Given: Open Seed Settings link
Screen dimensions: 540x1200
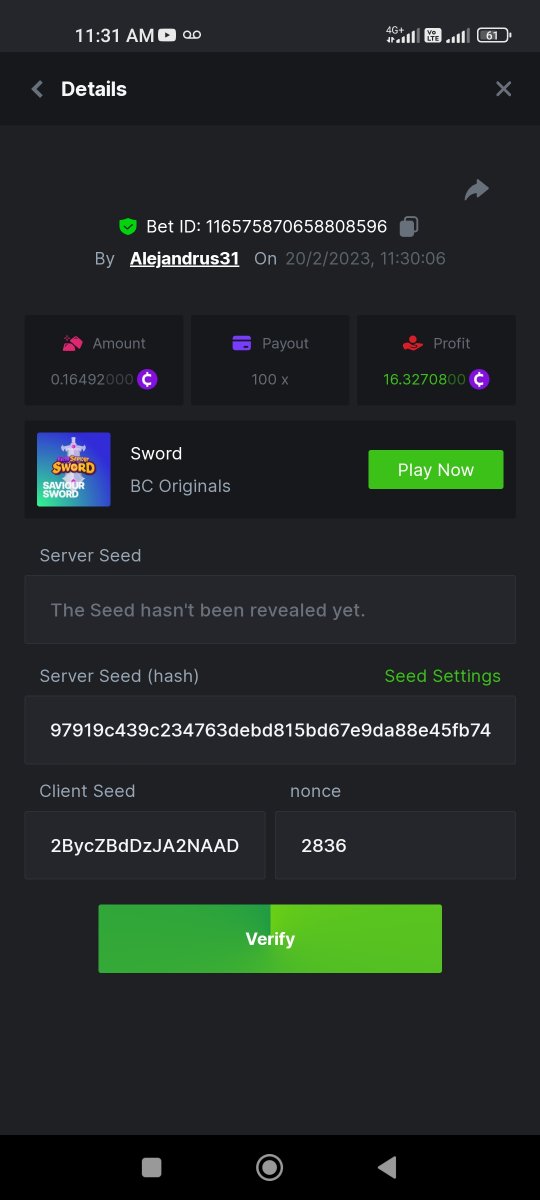Looking at the screenshot, I should tap(443, 676).
